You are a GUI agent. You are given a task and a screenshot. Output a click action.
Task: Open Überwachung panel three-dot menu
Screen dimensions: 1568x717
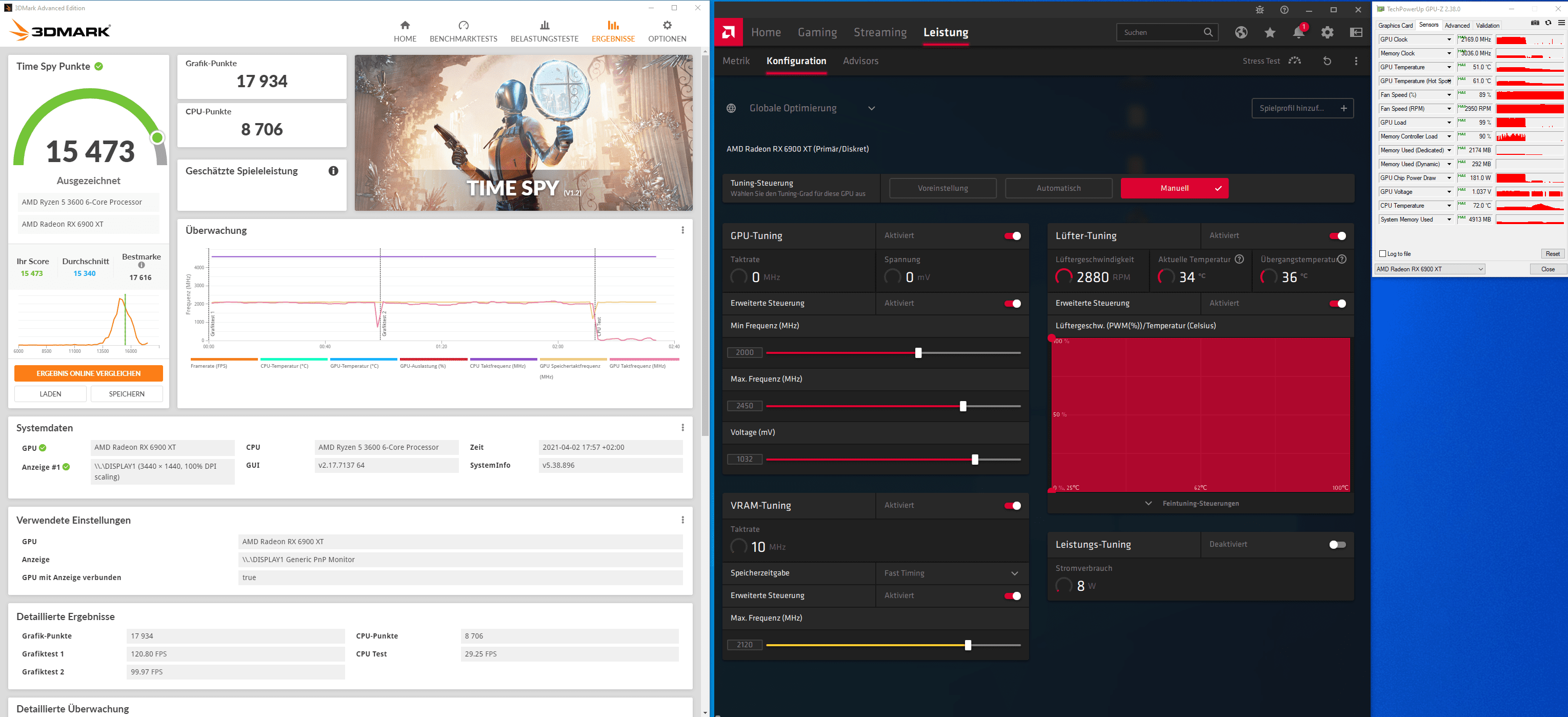(x=682, y=230)
